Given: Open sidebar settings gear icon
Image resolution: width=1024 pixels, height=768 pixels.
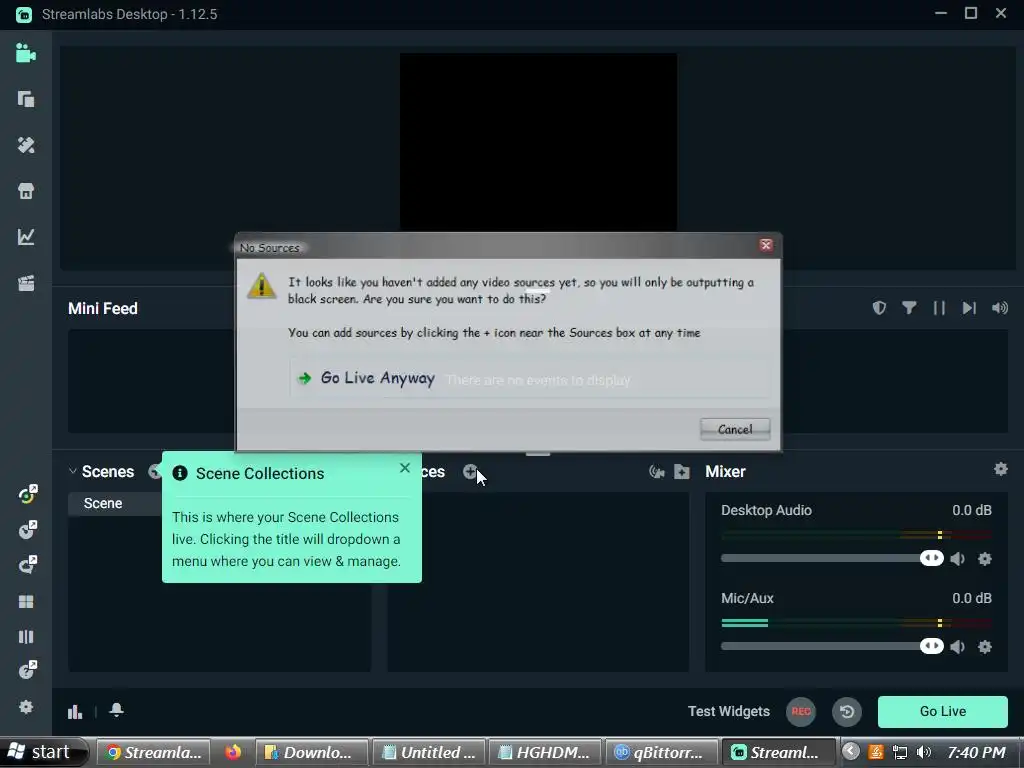Looking at the screenshot, I should click(x=25, y=707).
